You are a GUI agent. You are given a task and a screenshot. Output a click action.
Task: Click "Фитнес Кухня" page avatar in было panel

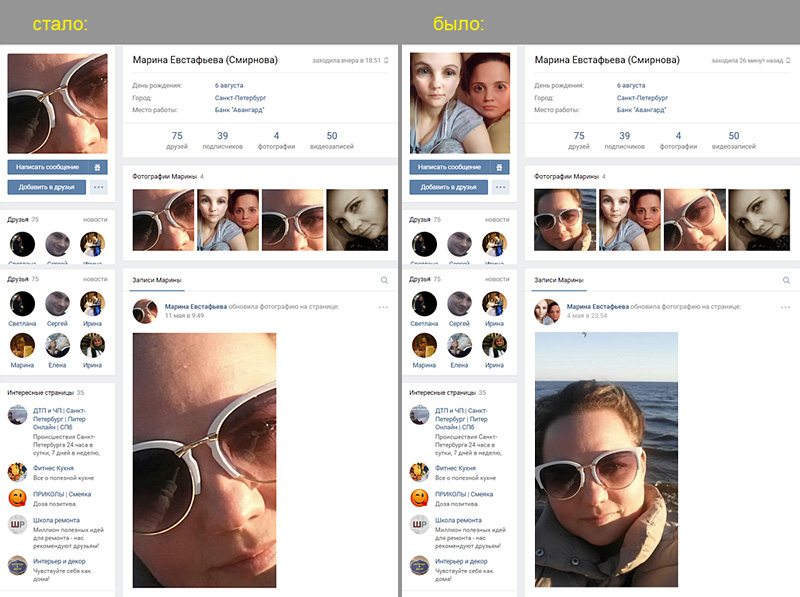click(x=419, y=472)
